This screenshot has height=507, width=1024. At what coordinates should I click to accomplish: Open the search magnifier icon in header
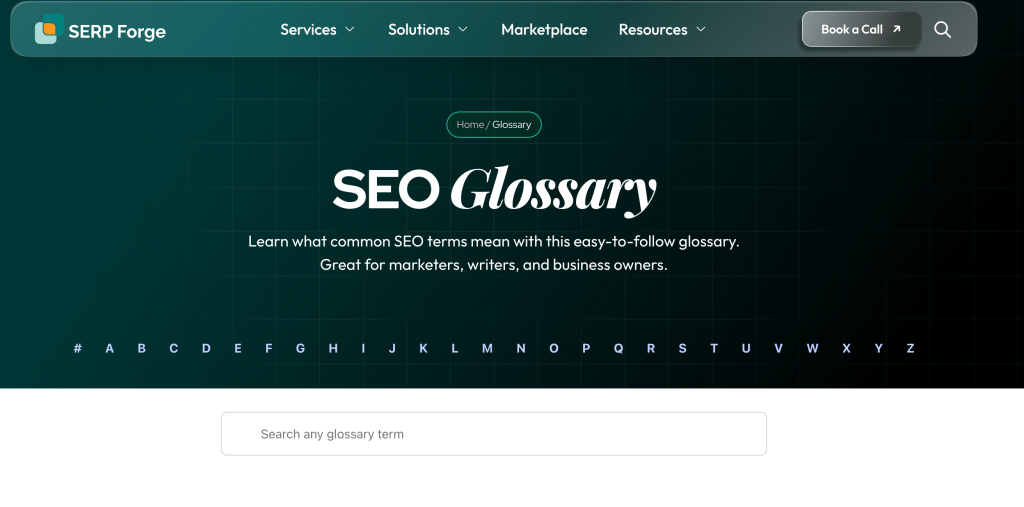942,29
